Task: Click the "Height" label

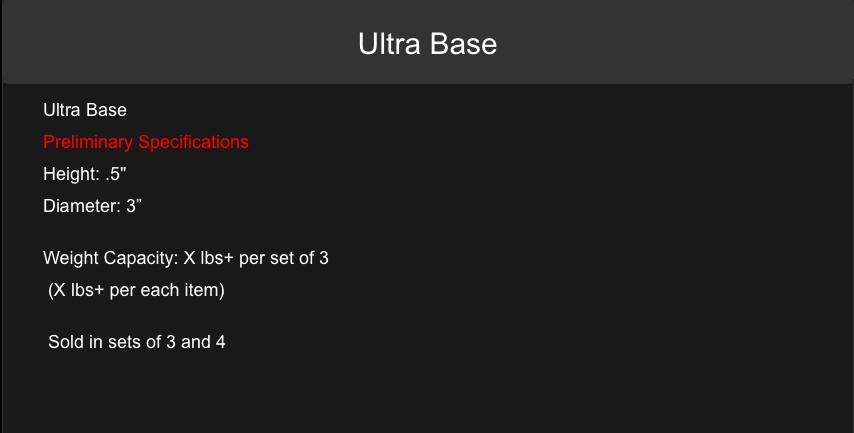Action: [70, 174]
